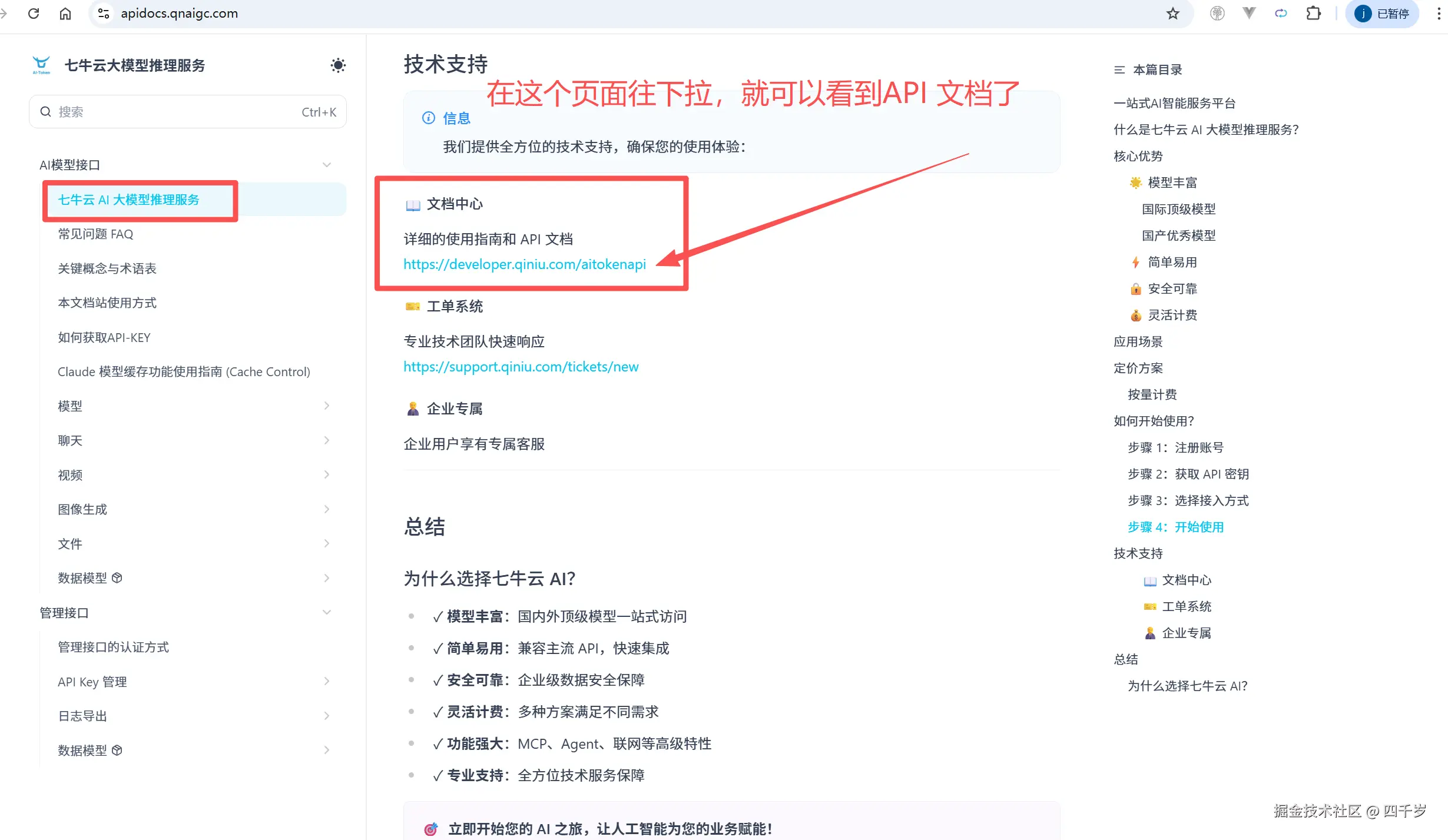1448x840 pixels.
Task: Select 常见问题 FAQ in the sidebar
Action: (95, 234)
